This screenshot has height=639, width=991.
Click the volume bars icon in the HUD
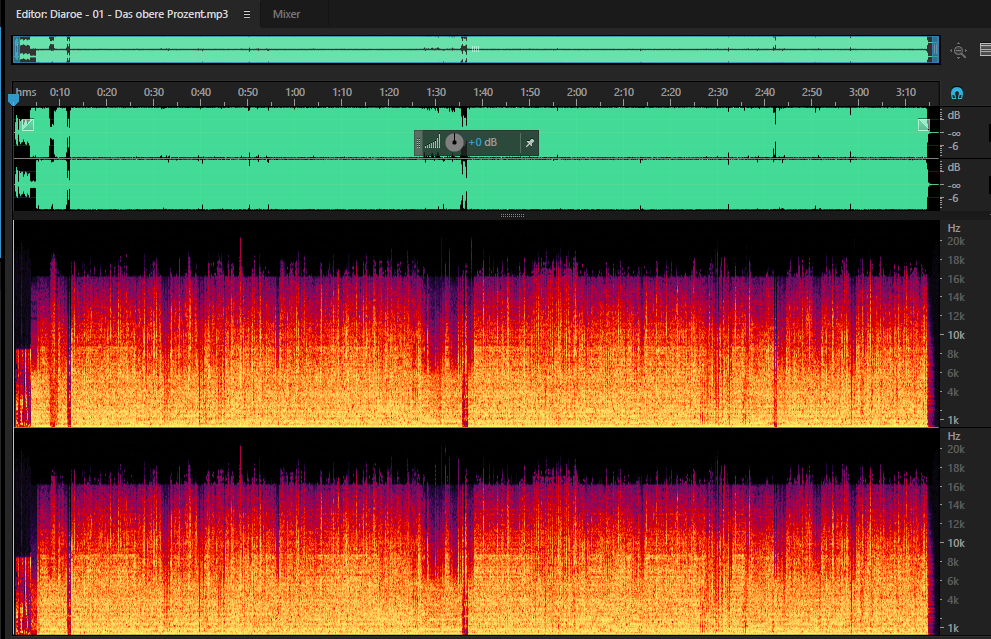[x=432, y=143]
